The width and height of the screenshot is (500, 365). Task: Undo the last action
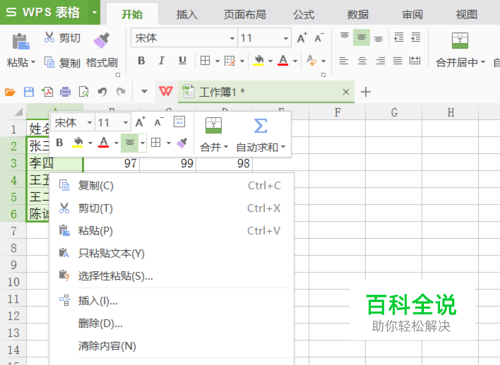[102, 92]
